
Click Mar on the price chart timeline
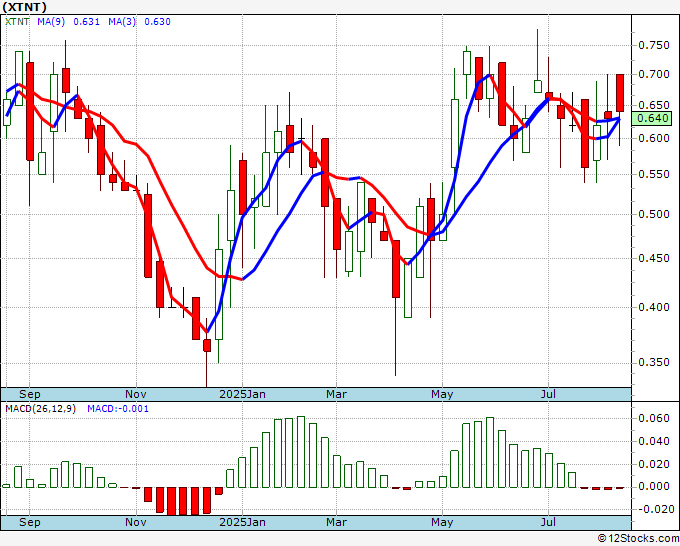pos(337,394)
